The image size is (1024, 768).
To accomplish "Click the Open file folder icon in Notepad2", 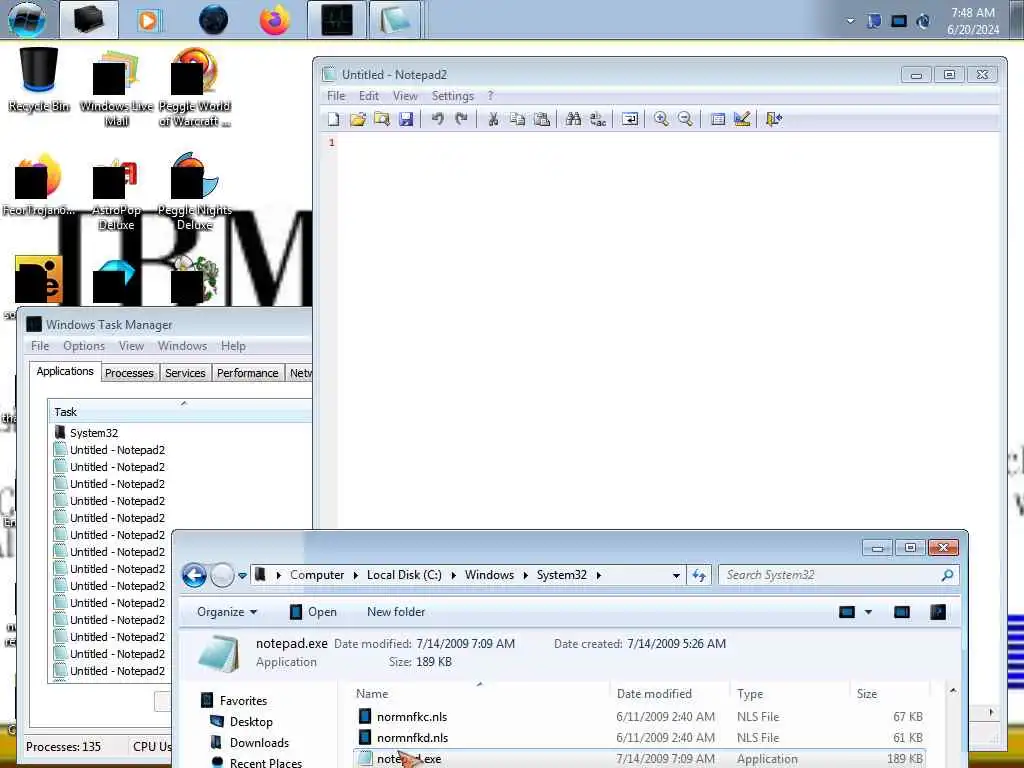I will point(358,119).
